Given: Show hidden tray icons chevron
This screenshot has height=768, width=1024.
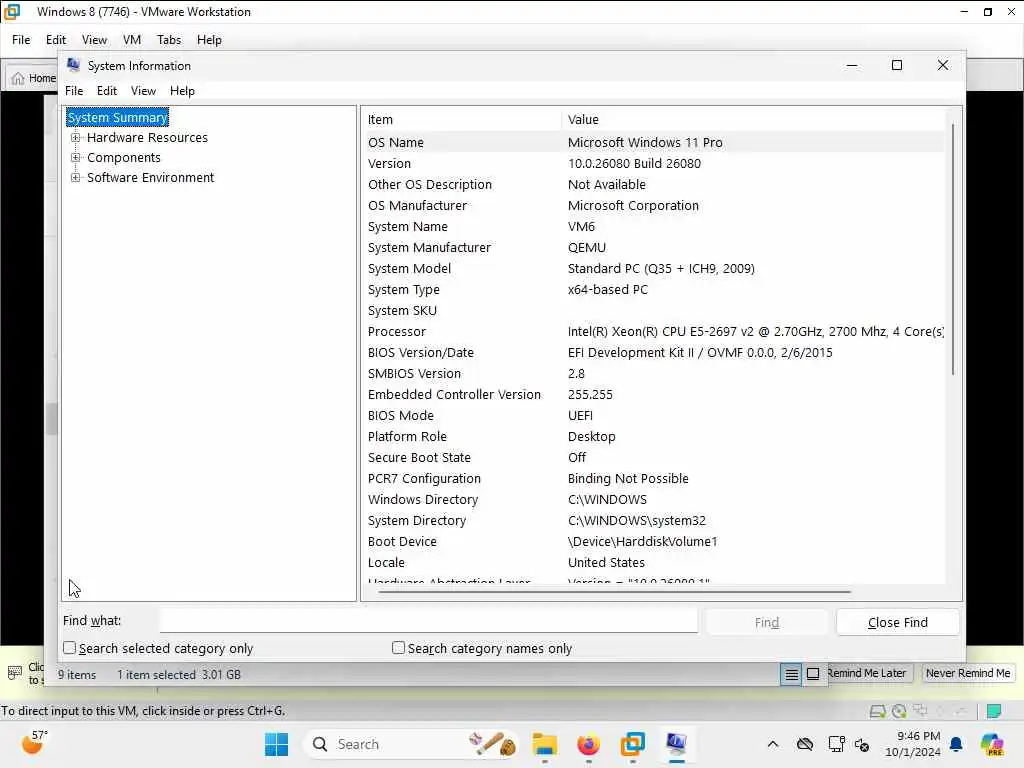Looking at the screenshot, I should point(773,744).
